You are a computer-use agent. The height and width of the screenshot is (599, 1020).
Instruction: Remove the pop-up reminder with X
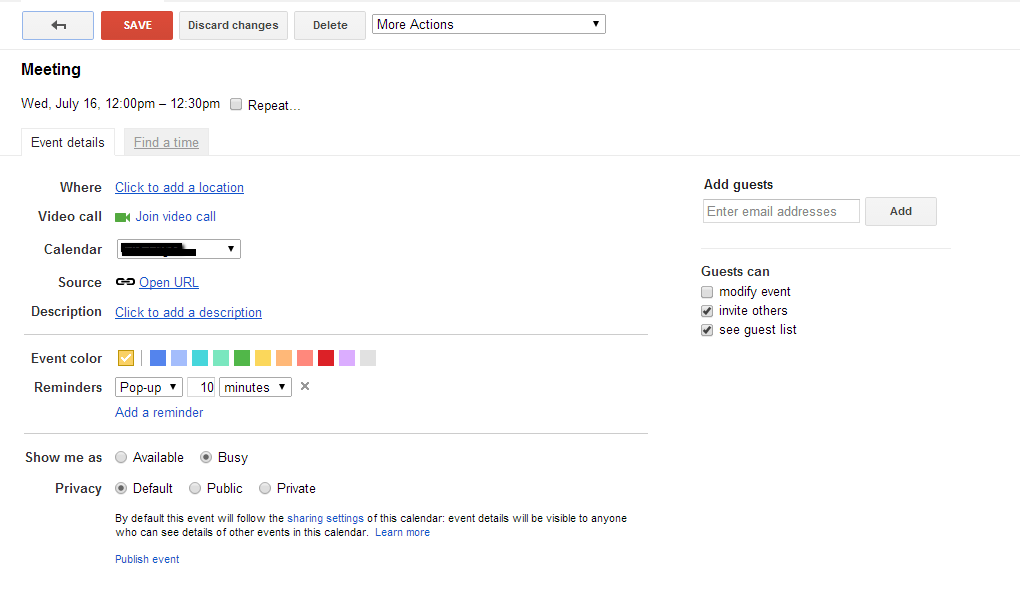(x=305, y=387)
